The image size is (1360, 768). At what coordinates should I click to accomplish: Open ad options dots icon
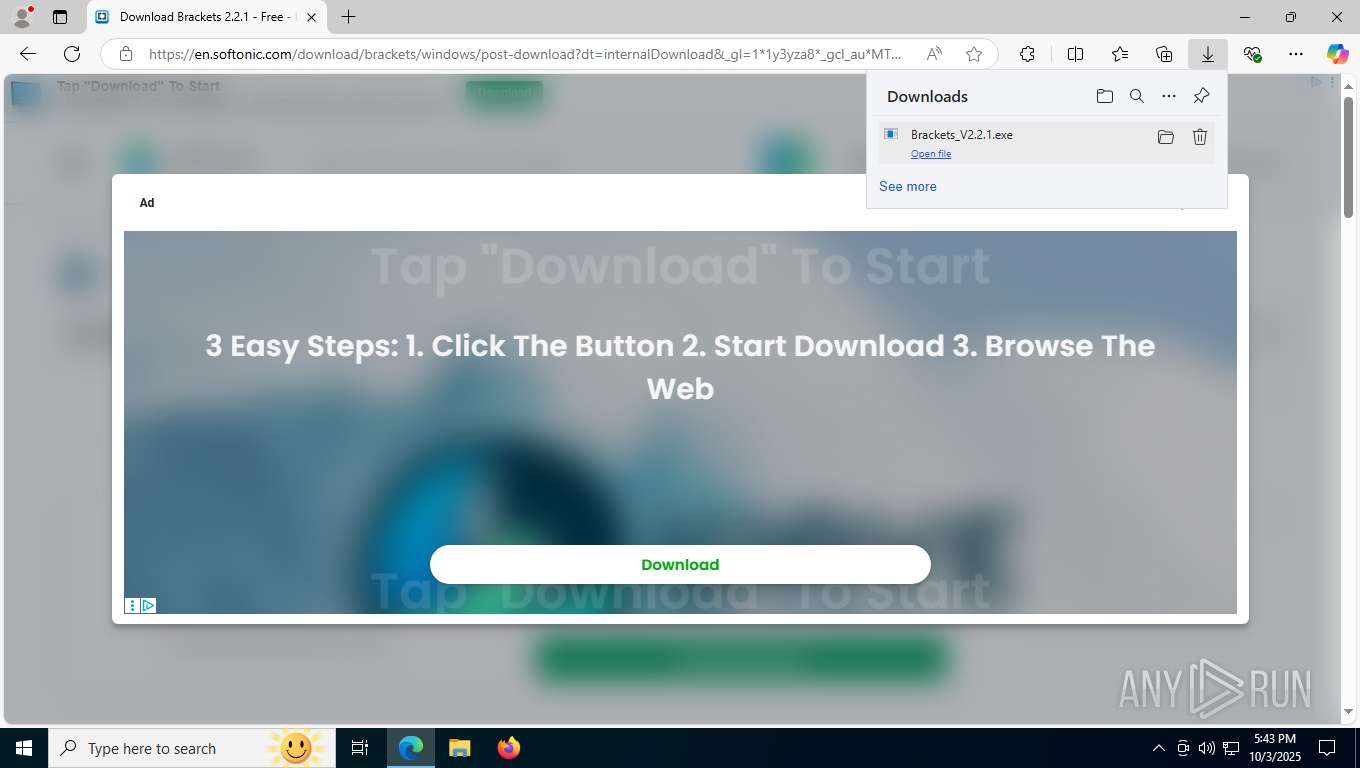tap(132, 605)
